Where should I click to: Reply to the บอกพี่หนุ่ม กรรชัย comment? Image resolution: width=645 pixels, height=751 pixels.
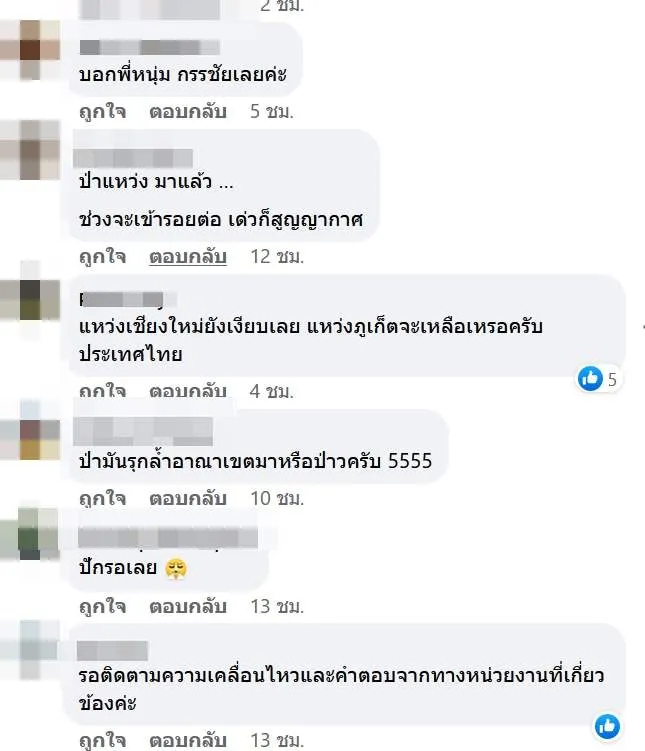coord(188,112)
